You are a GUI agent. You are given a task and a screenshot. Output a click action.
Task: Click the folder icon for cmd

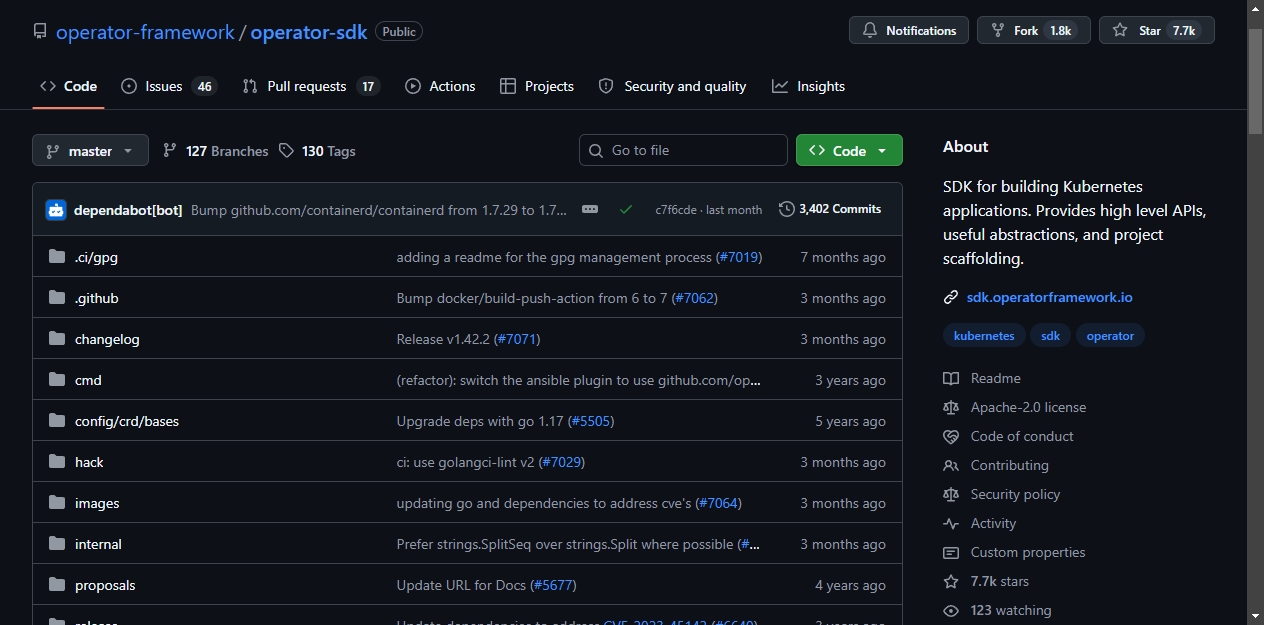(x=56, y=380)
